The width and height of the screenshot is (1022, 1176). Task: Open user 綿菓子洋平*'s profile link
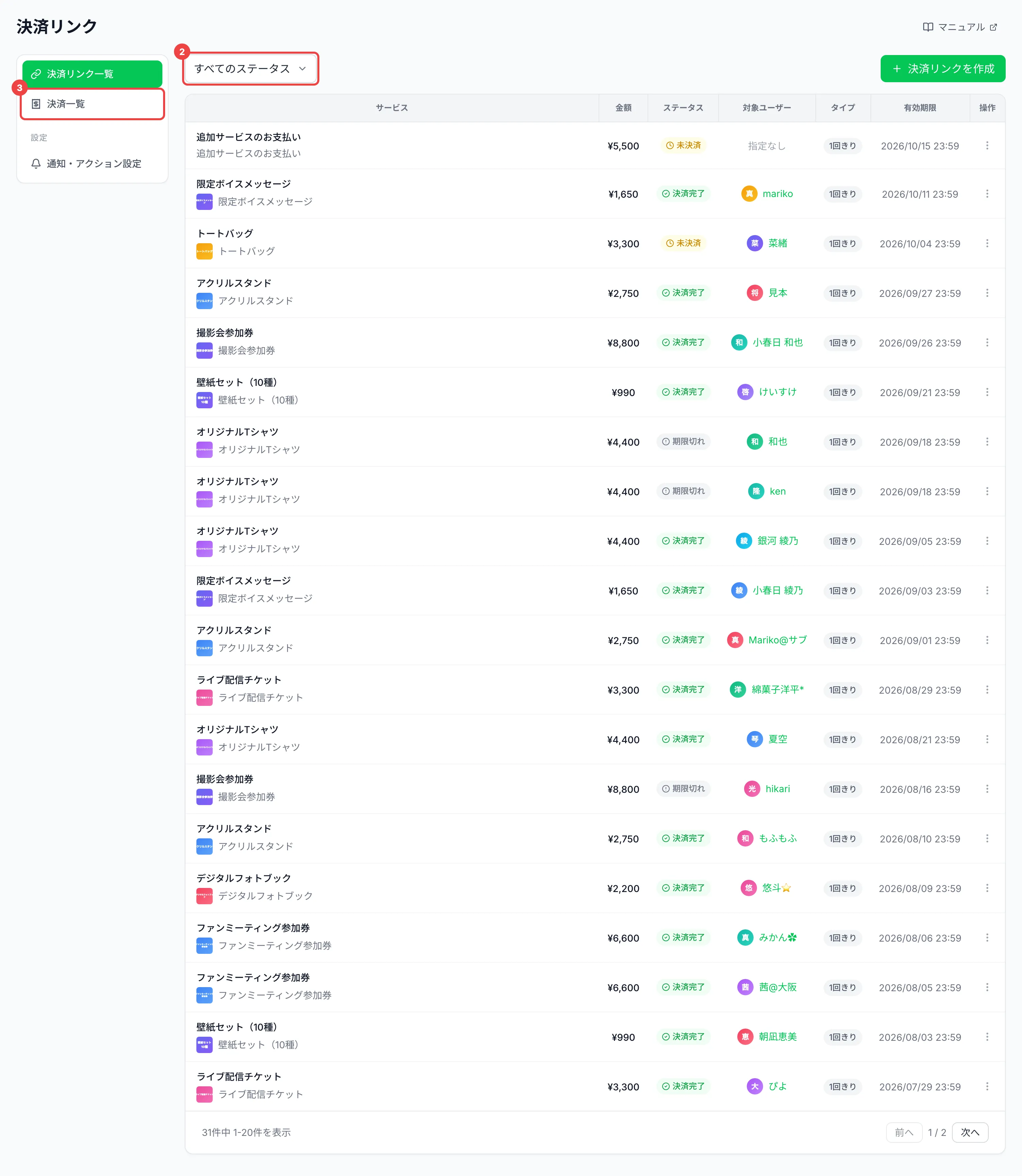click(x=777, y=690)
